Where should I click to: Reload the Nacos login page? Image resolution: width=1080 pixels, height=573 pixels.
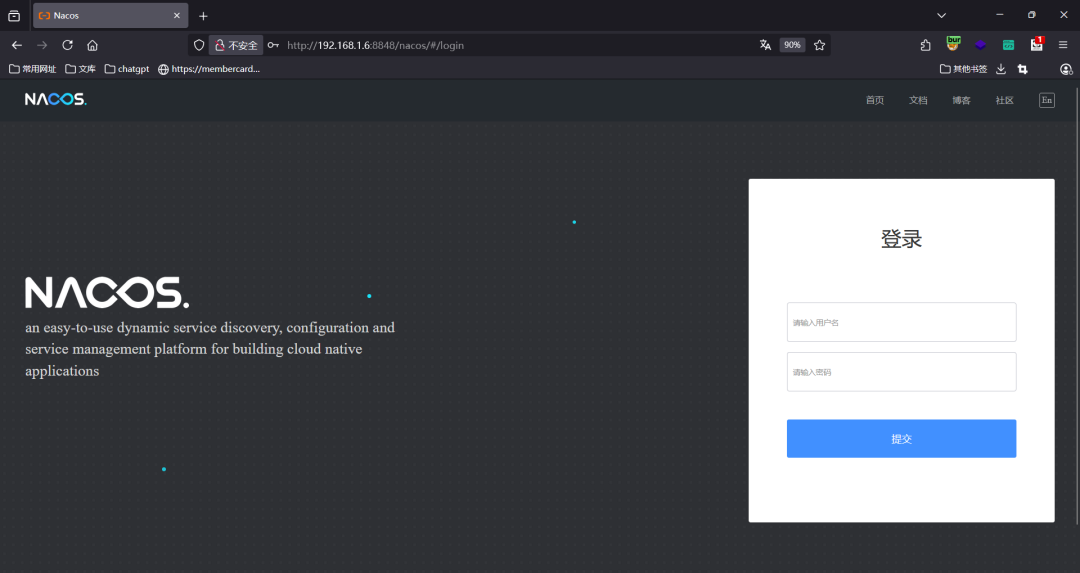coord(68,45)
